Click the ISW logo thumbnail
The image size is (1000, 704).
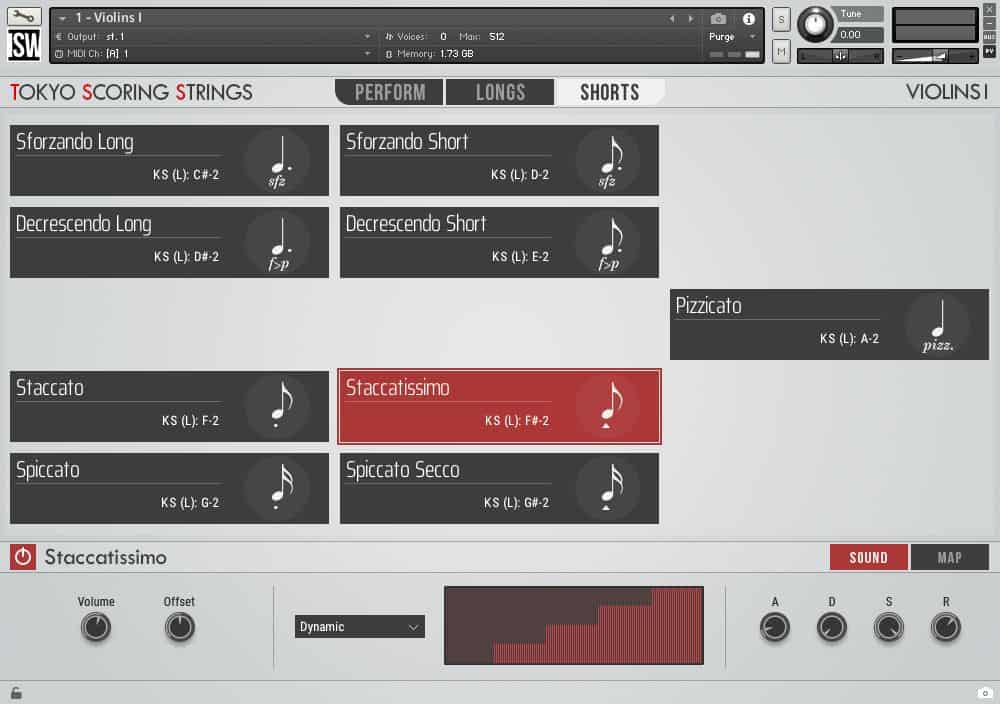[x=24, y=45]
